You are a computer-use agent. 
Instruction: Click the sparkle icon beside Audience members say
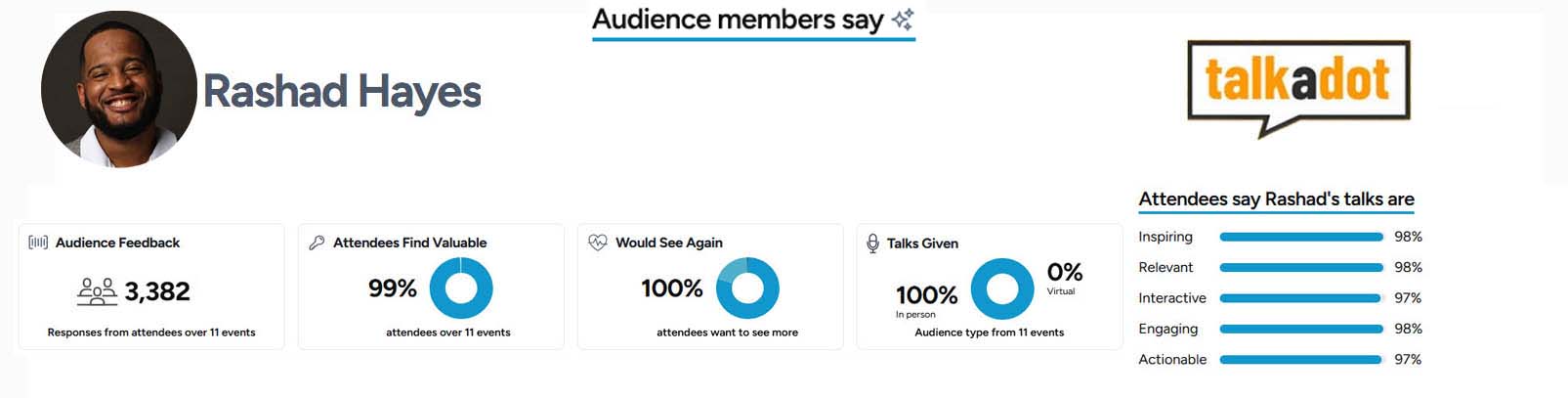tap(903, 20)
